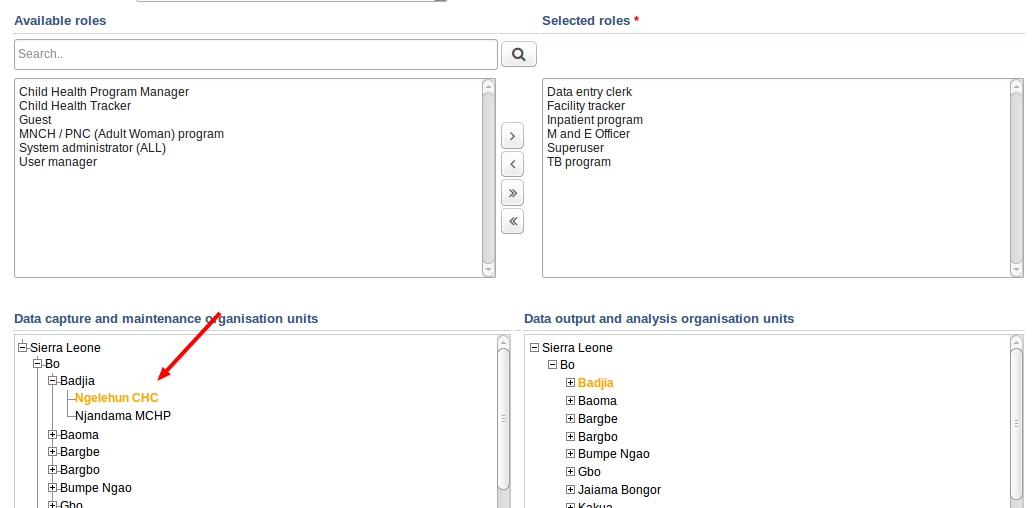
Task: Click the double right arrow move-all button
Action: (512, 193)
